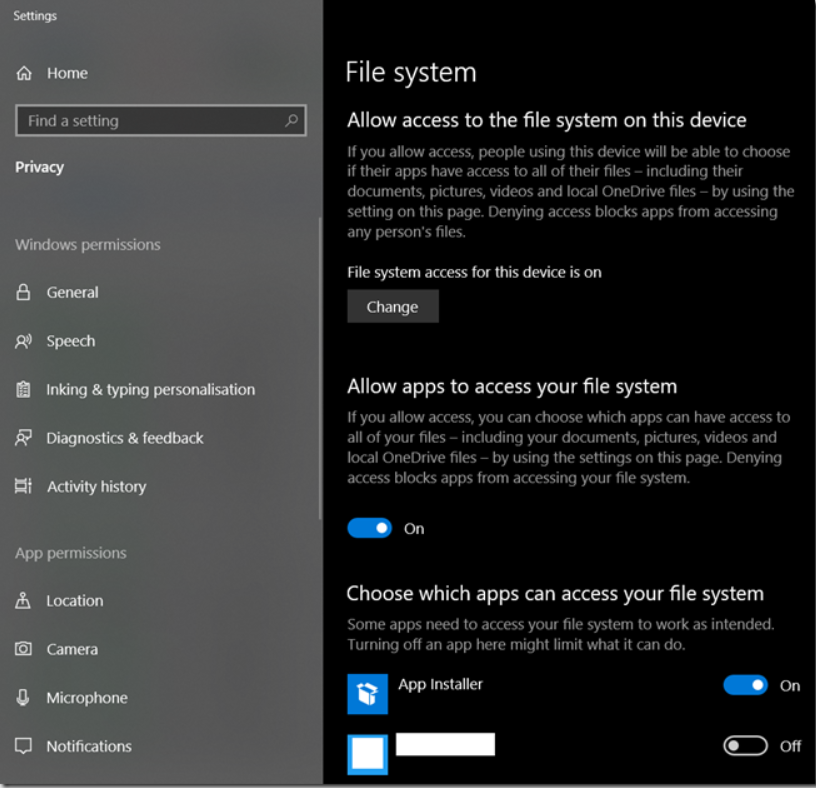Click the App Installer app icon
The image size is (816, 788).
coord(367,693)
